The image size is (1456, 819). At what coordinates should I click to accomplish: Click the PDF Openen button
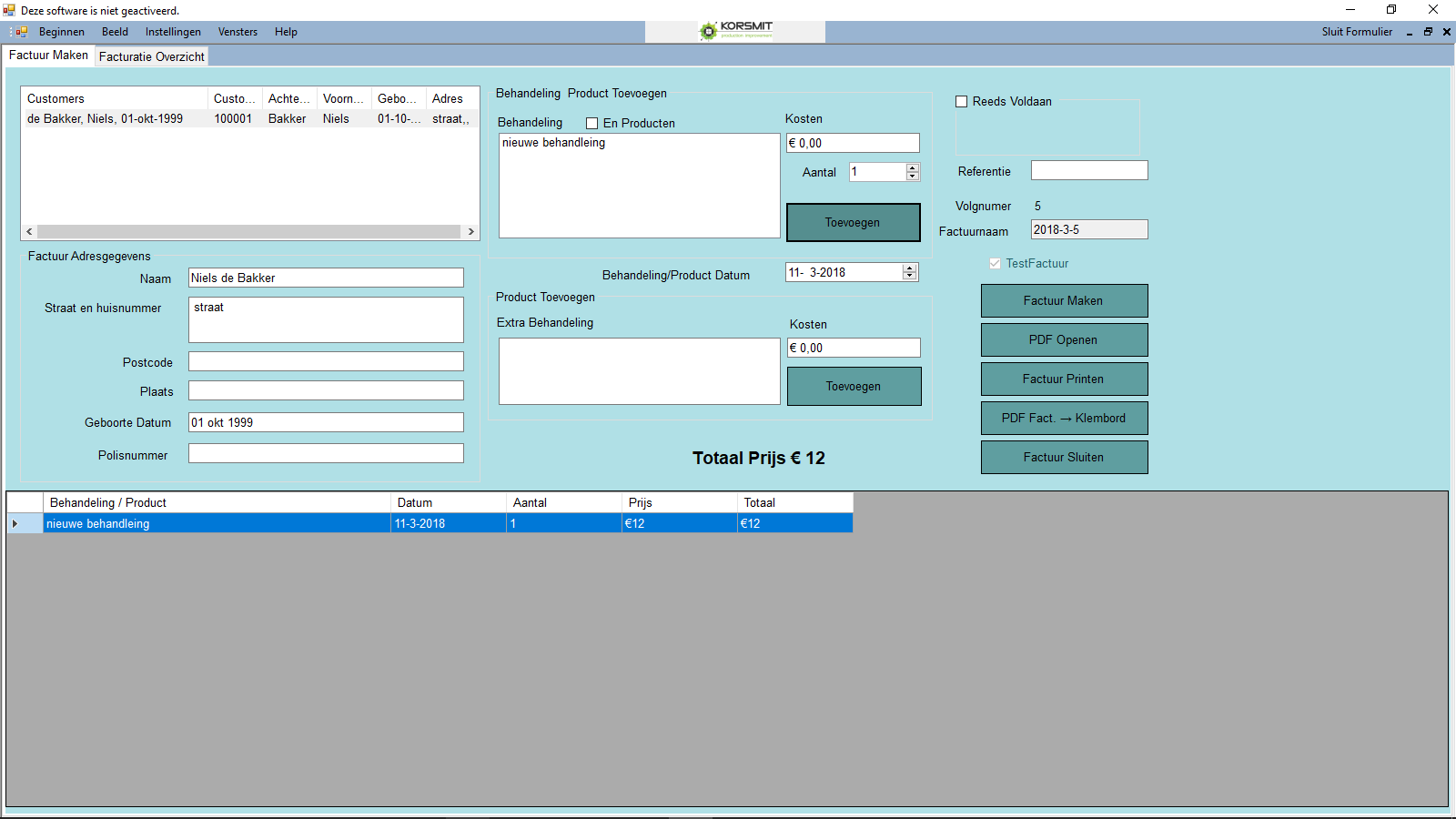tap(1063, 339)
